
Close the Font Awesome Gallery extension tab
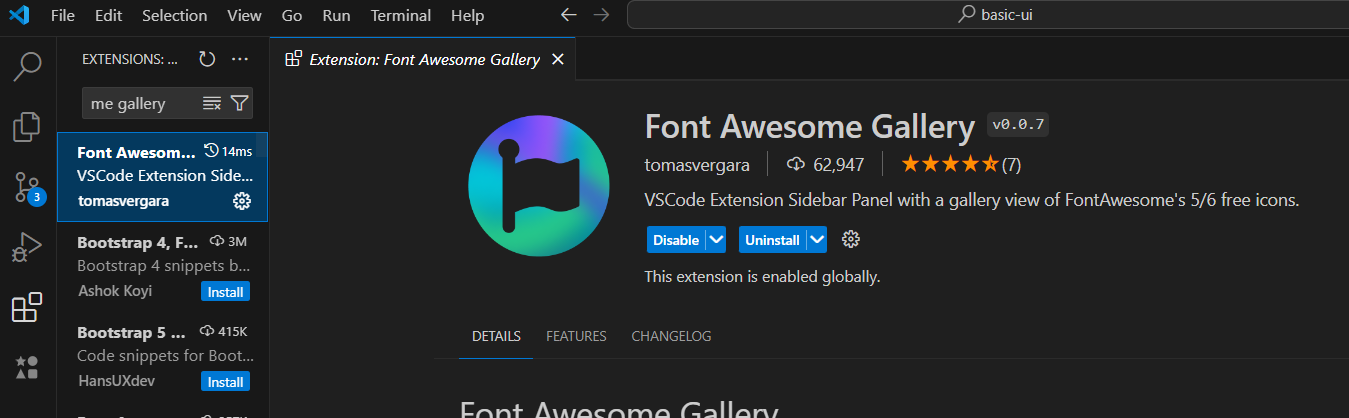tap(558, 59)
